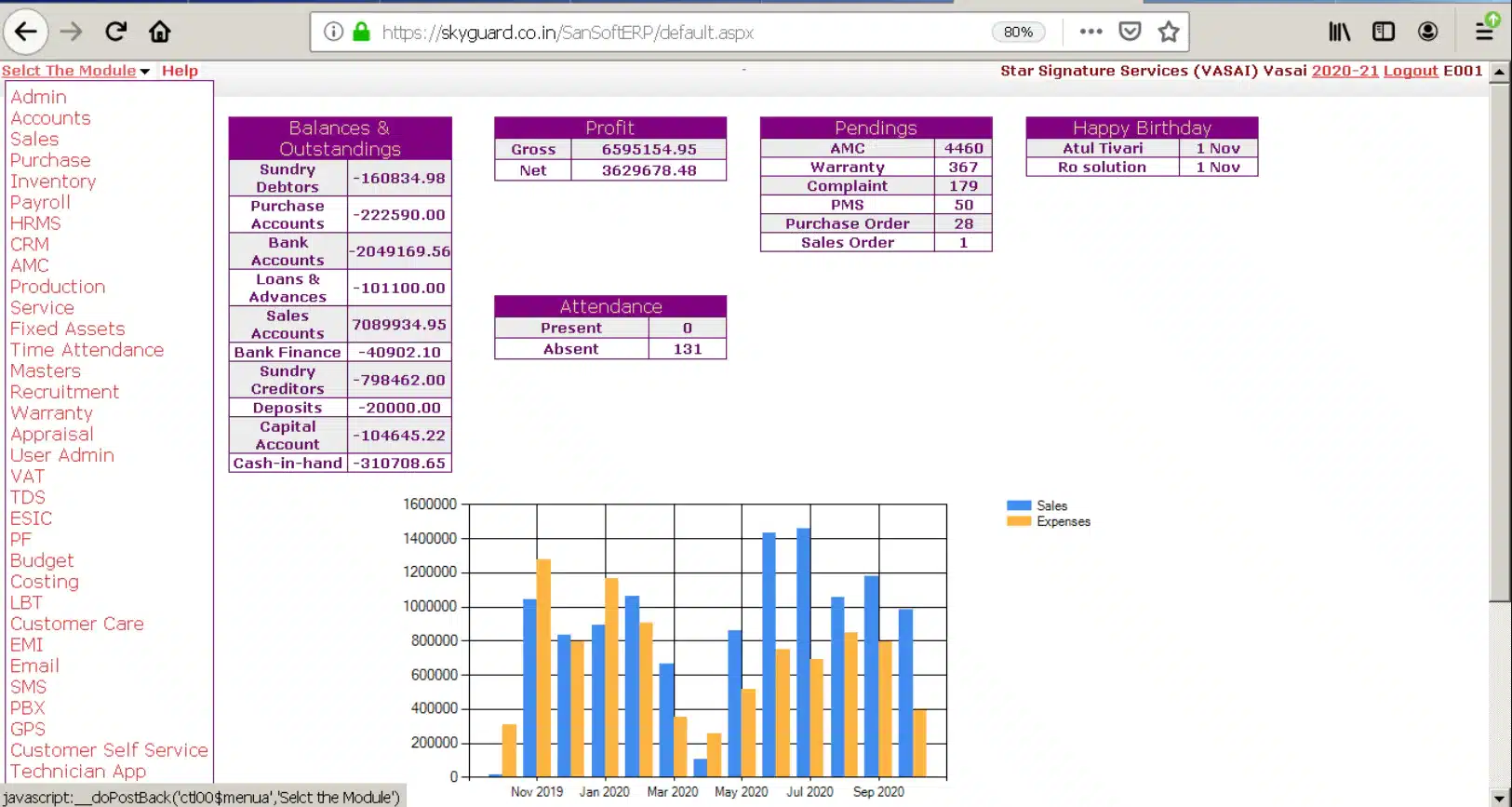1512x807 pixels.
Task: Open the Firefox account icon
Action: tap(1427, 32)
